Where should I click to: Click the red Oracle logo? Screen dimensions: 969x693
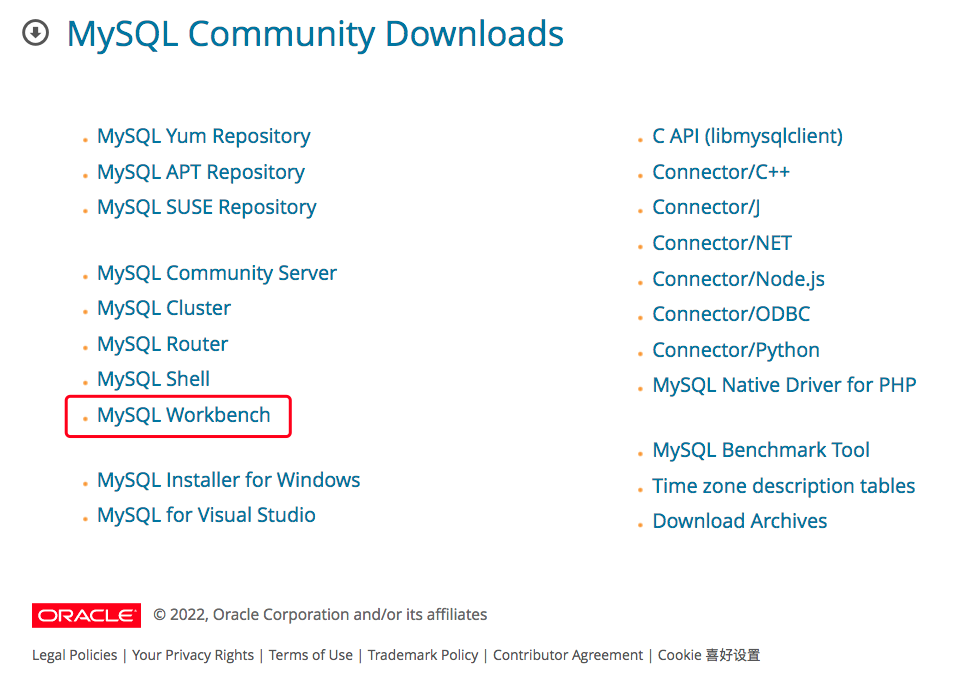point(87,615)
